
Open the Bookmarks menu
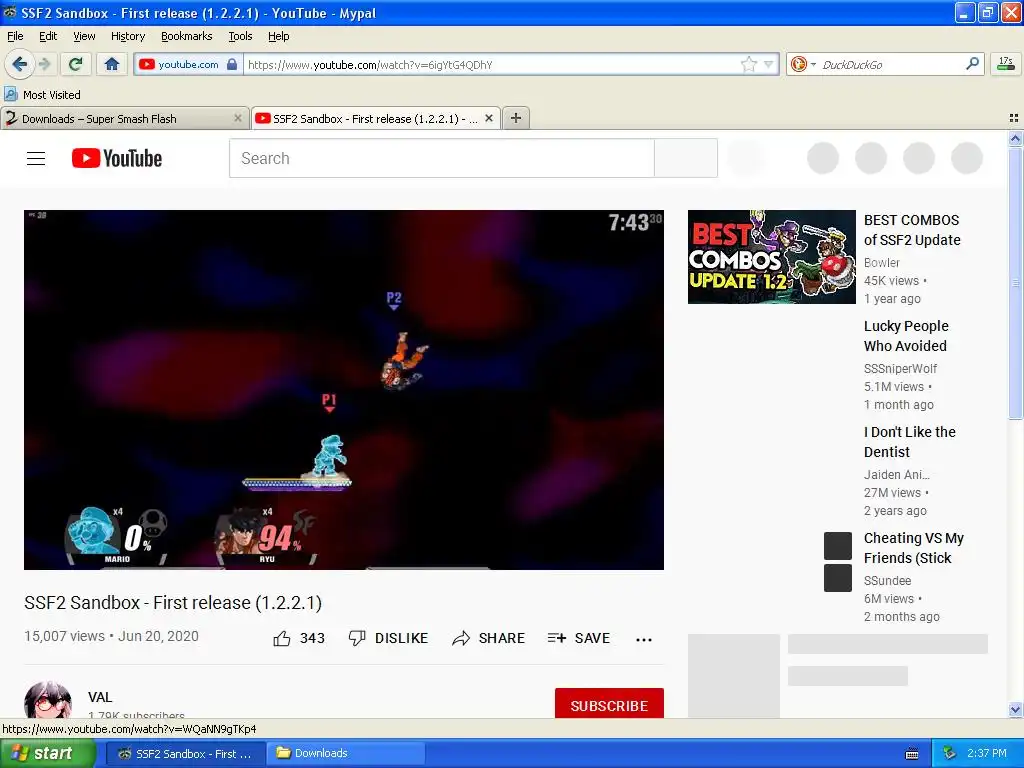[x=187, y=36]
